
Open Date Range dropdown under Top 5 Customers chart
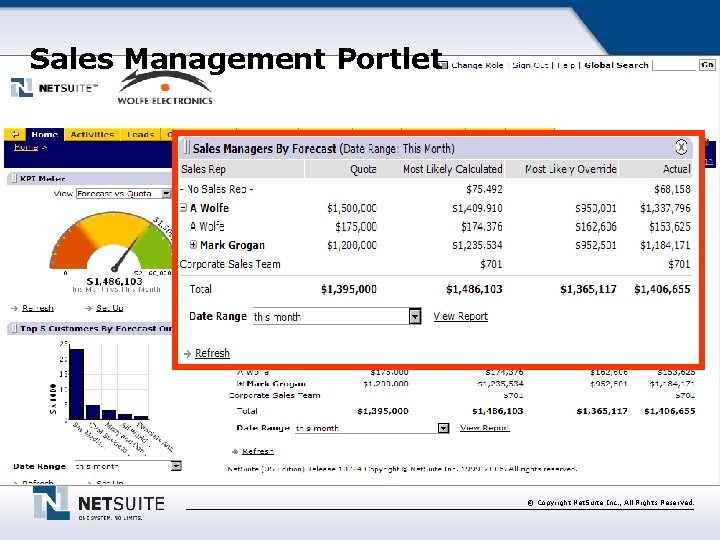pos(176,466)
